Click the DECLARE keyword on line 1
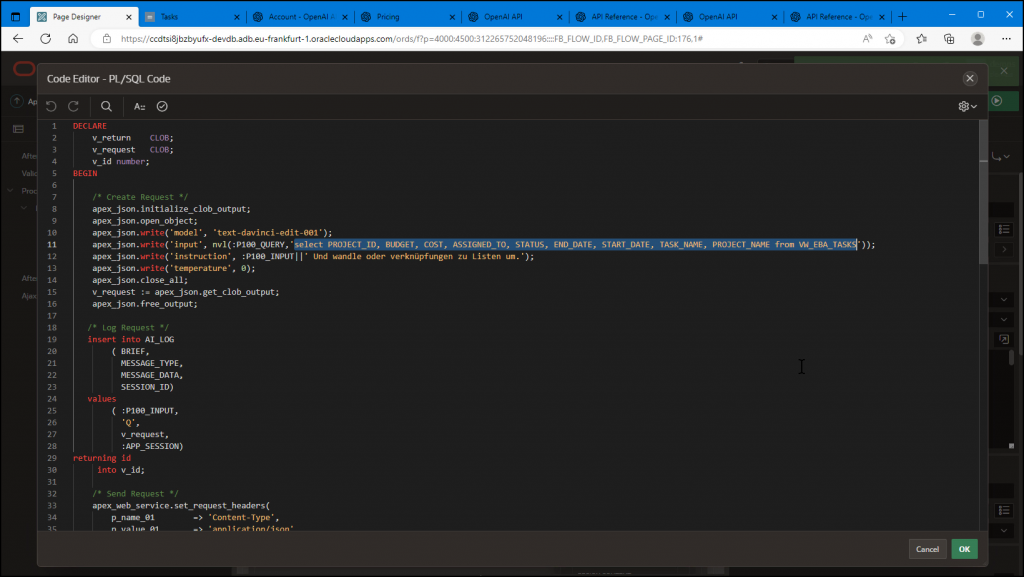Viewport: 1024px width, 577px height. [x=89, y=126]
